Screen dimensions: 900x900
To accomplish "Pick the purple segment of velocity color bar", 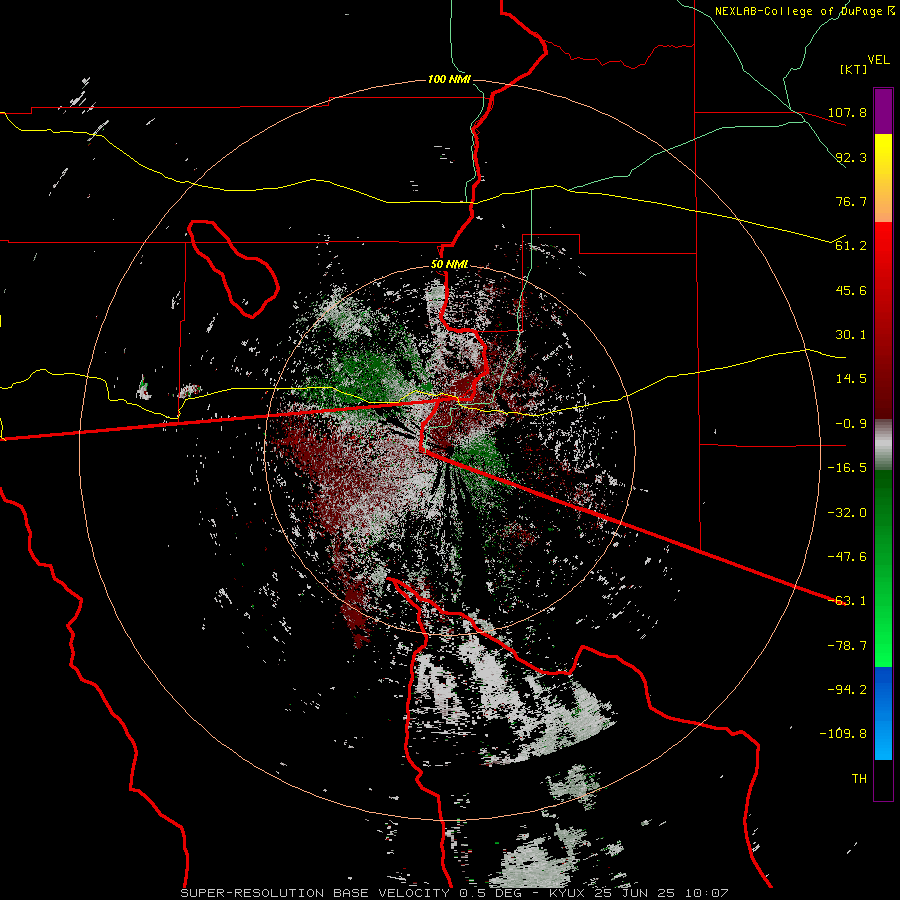I will 883,111.
